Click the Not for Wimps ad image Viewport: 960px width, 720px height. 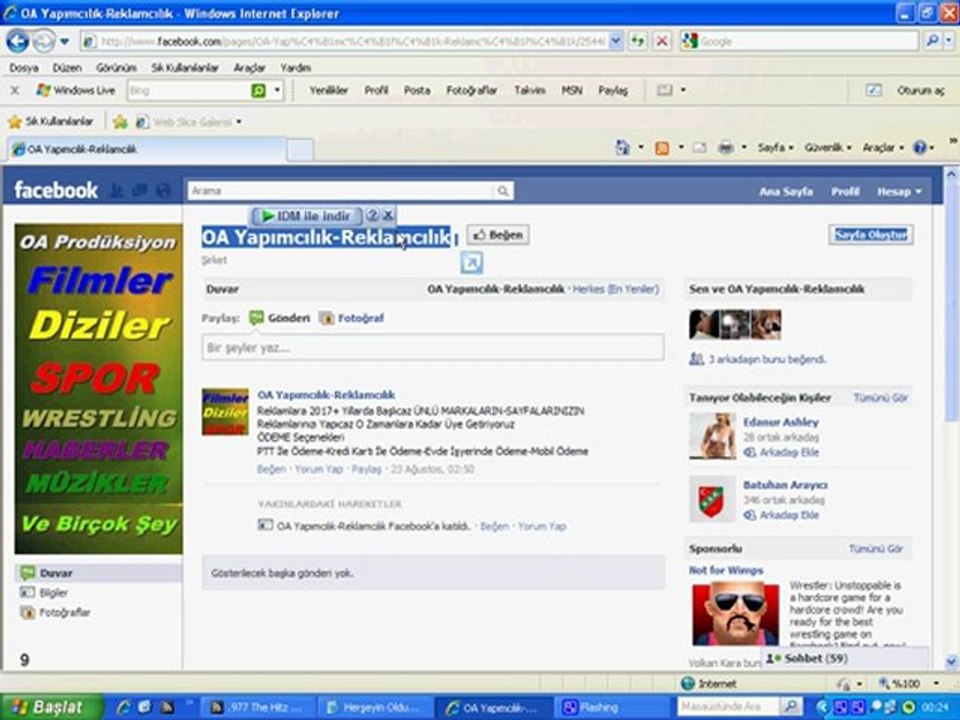pyautogui.click(x=735, y=613)
